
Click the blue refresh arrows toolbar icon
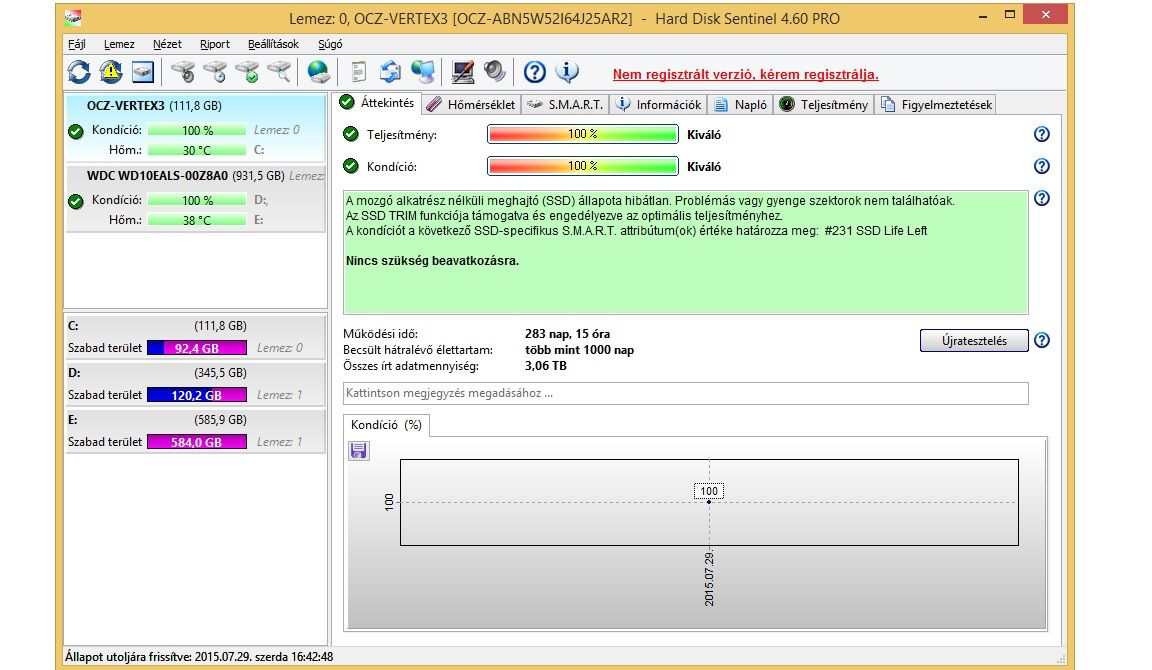(x=79, y=72)
